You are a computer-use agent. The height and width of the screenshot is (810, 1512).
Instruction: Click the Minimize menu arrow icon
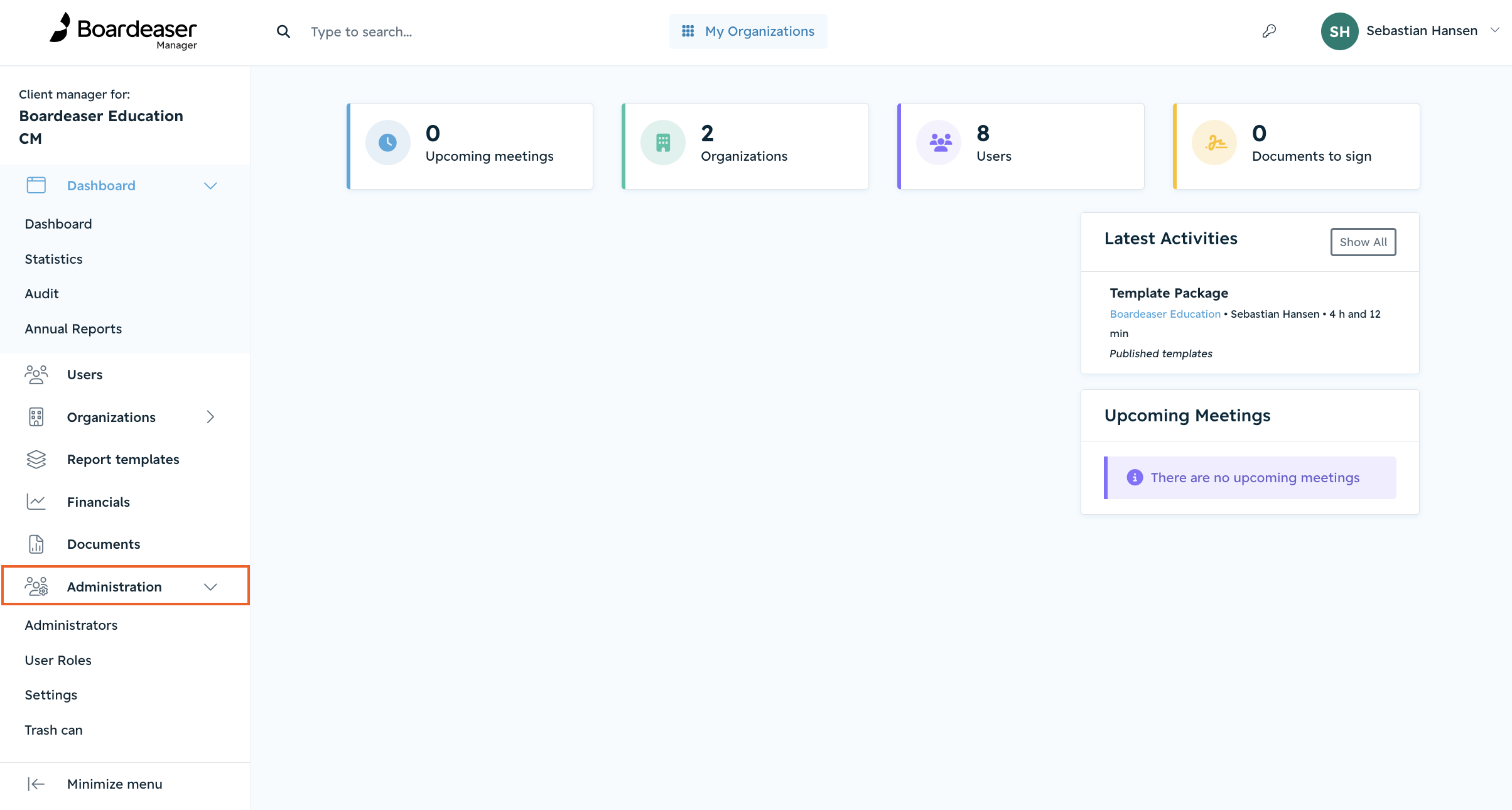pyautogui.click(x=36, y=784)
